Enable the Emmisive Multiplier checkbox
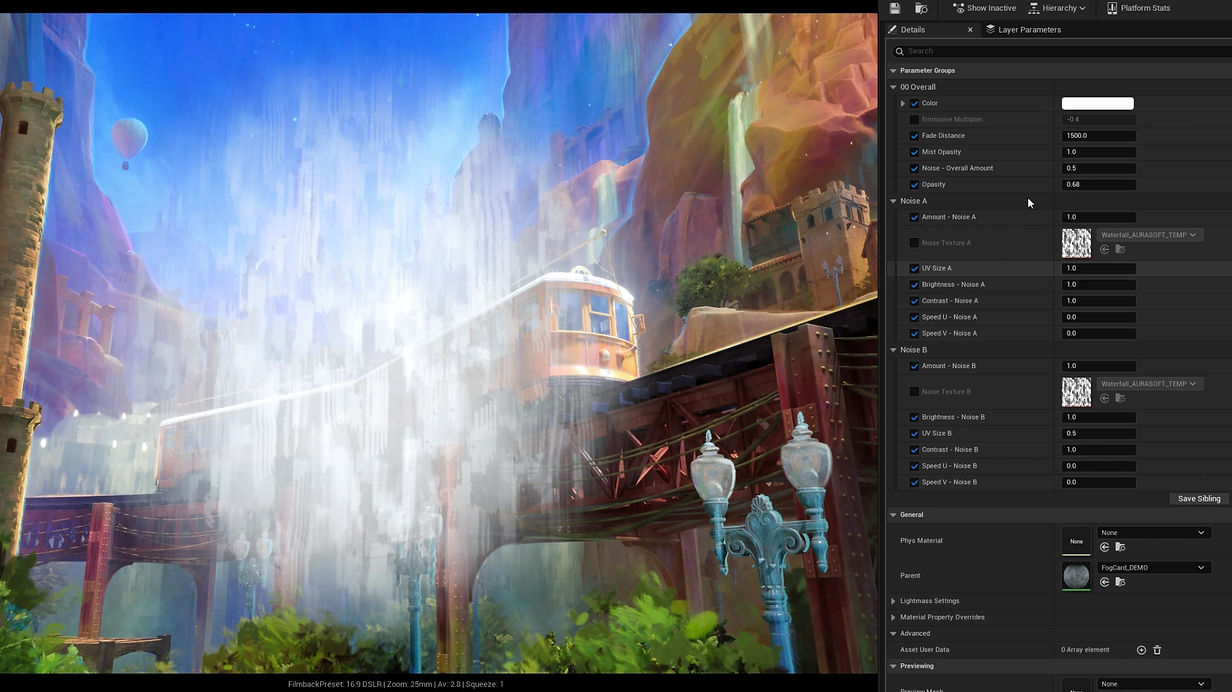This screenshot has width=1232, height=692. (x=914, y=119)
